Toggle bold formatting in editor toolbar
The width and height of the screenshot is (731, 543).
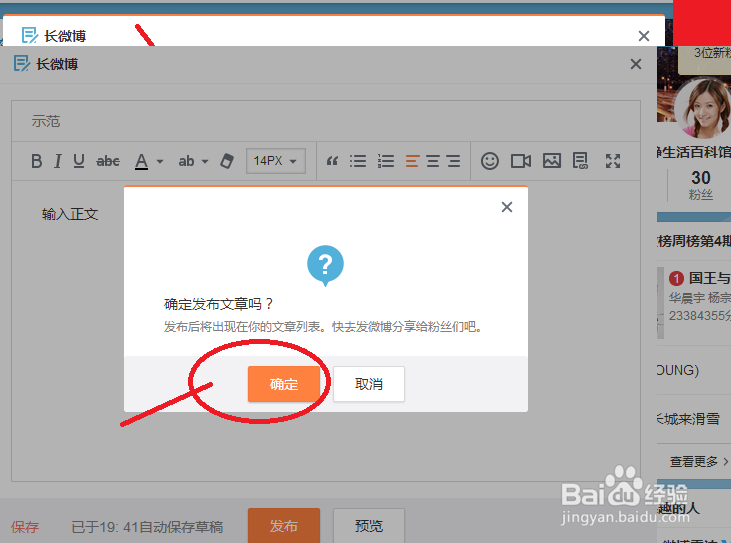(36, 161)
